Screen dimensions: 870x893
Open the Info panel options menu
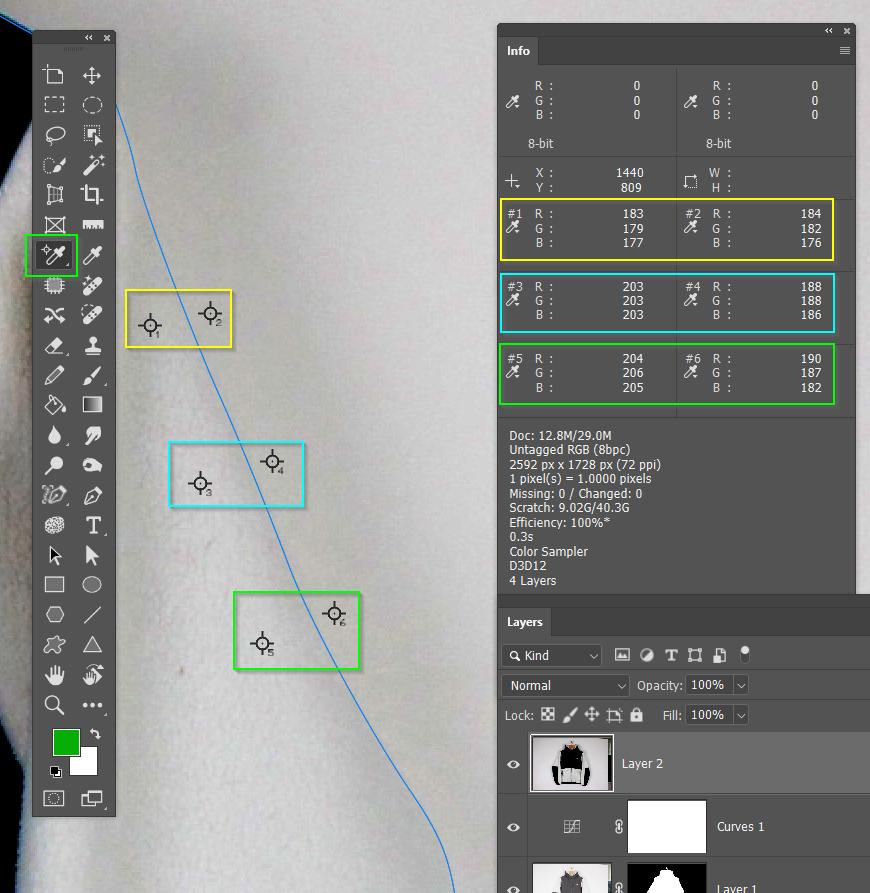point(846,50)
